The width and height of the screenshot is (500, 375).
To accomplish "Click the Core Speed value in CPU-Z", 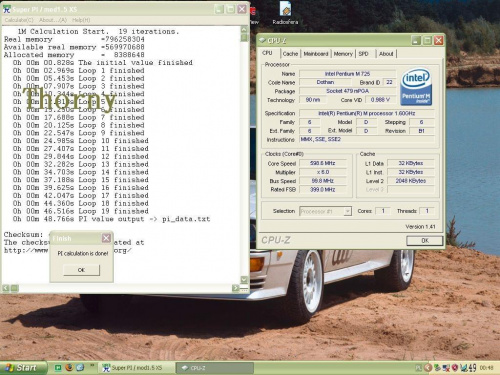I will point(323,163).
